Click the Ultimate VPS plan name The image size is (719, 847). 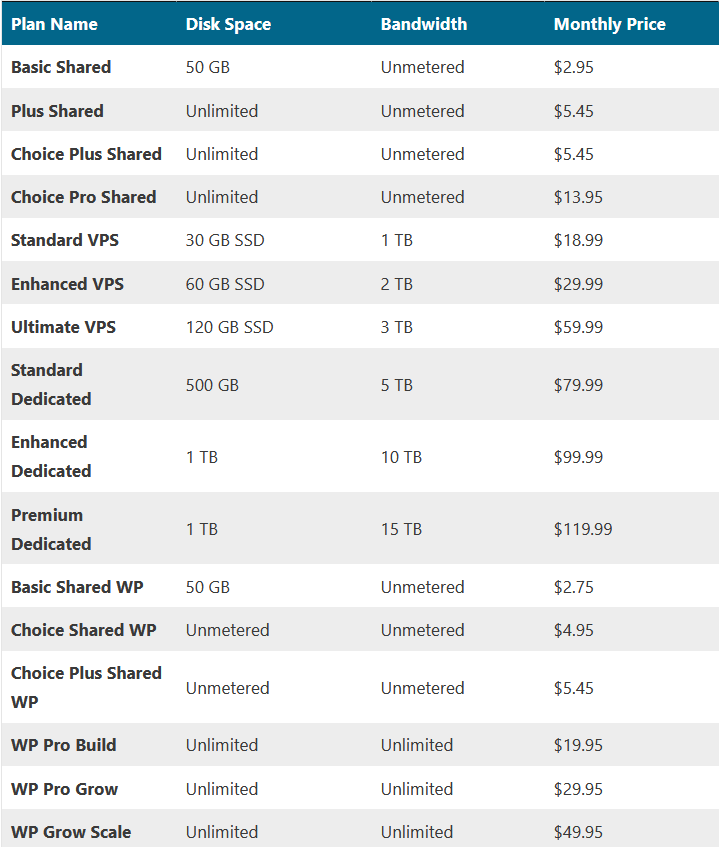pos(63,327)
